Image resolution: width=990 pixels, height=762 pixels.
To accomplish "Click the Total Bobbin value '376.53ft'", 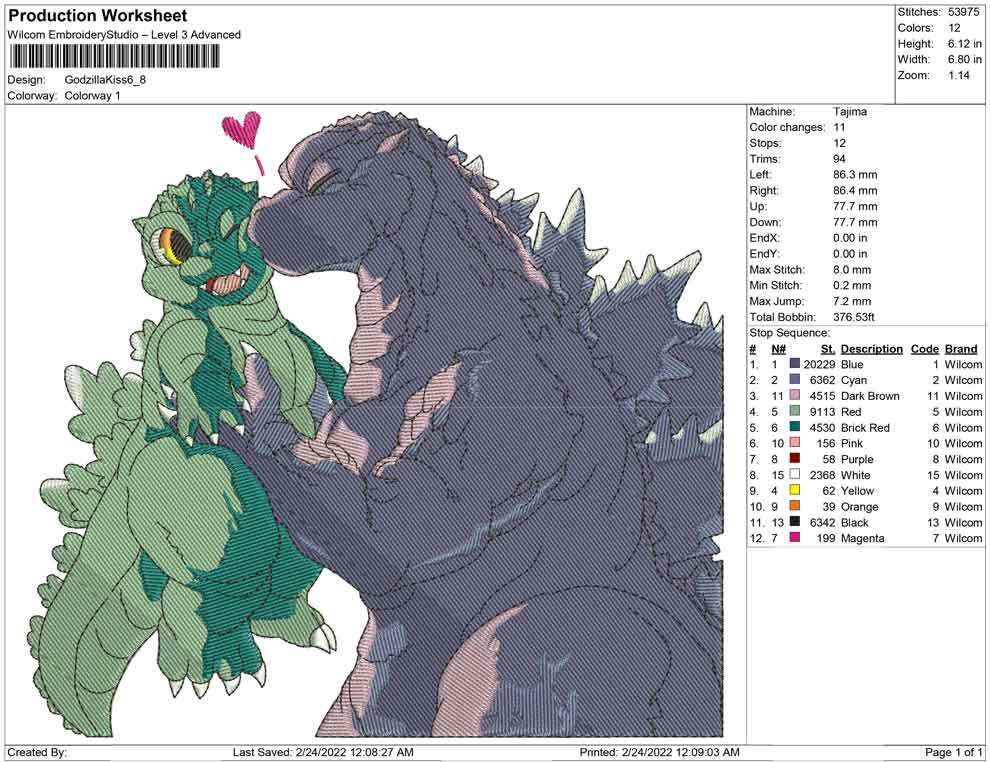I will tap(854, 317).
